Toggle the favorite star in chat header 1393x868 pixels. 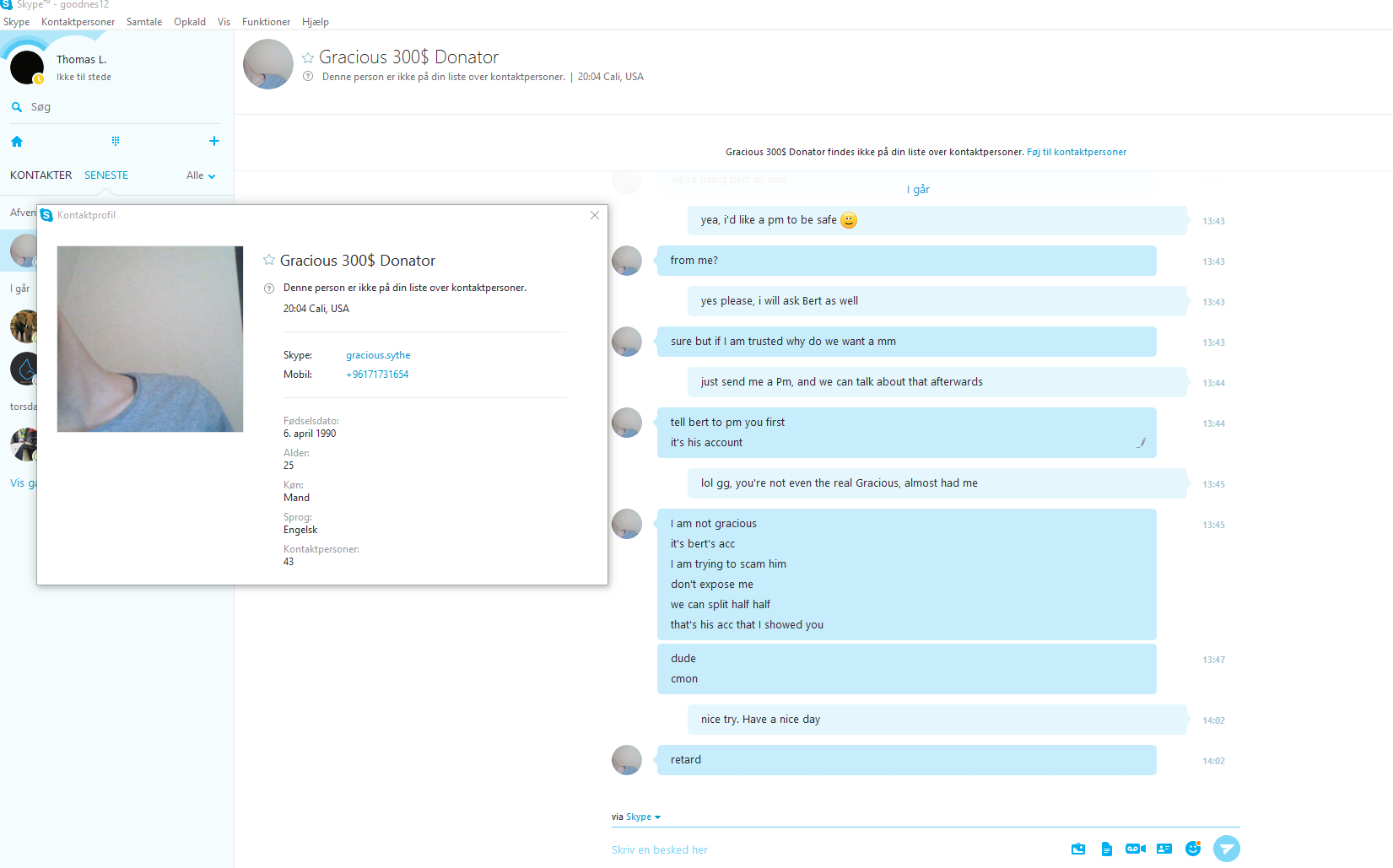click(x=308, y=57)
